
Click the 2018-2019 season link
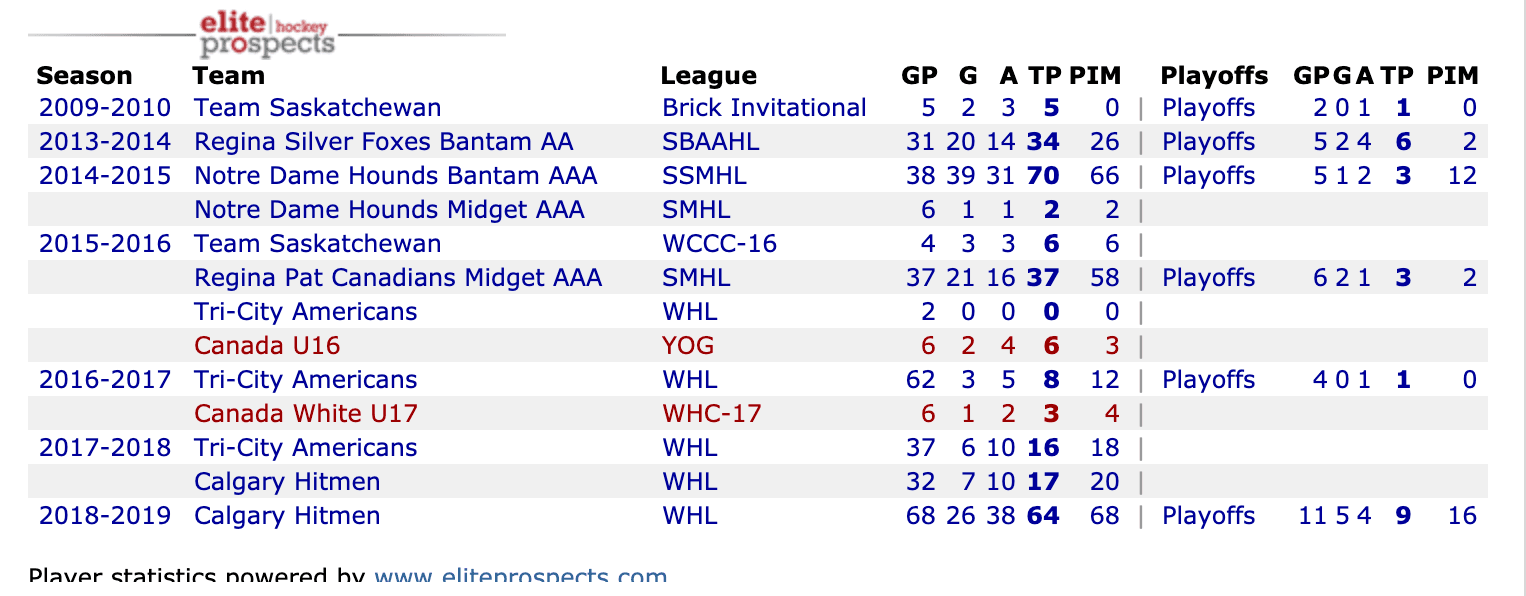pyautogui.click(x=105, y=516)
